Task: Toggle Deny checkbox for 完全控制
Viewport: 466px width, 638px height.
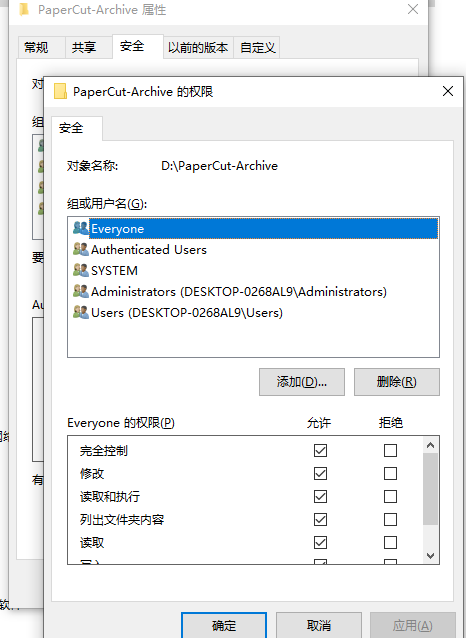Action: click(x=390, y=450)
